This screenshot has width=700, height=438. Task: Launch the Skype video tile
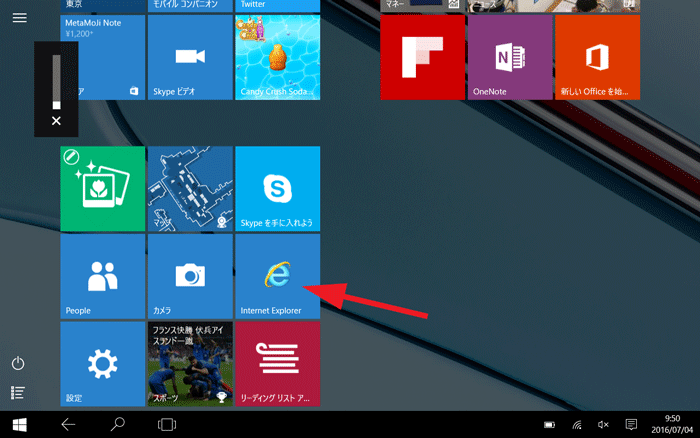tap(190, 57)
